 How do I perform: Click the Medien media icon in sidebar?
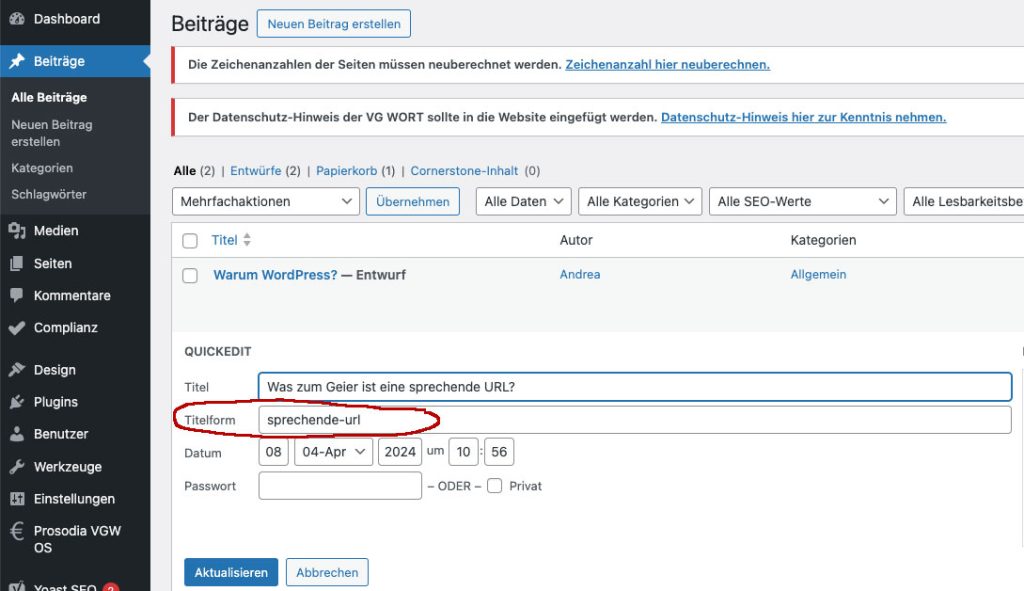[17, 231]
